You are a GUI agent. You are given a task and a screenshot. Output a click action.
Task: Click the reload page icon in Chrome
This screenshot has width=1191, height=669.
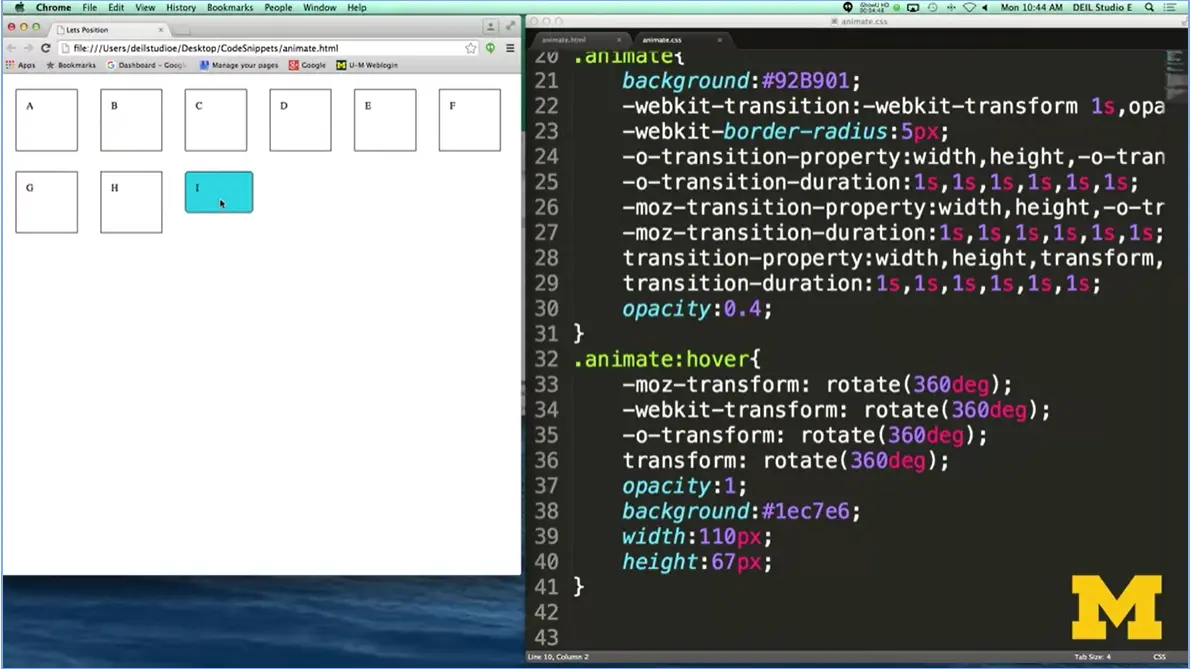click(46, 47)
